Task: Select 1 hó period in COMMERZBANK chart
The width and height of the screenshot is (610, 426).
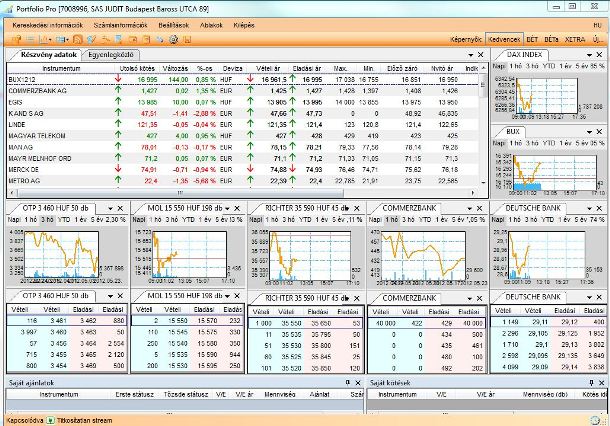Action: point(392,220)
